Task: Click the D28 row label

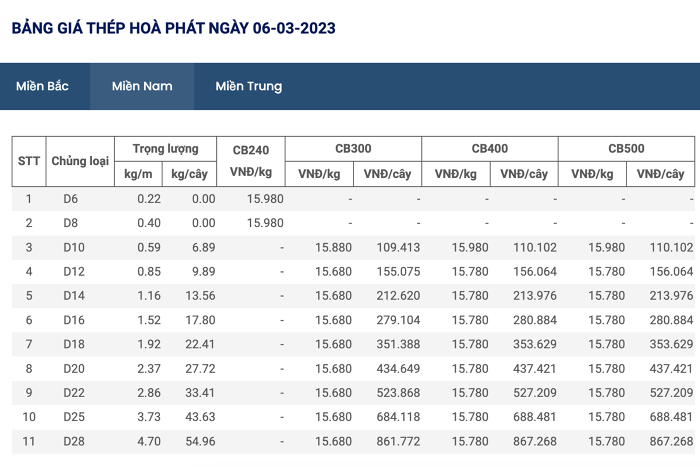Action: 74,442
